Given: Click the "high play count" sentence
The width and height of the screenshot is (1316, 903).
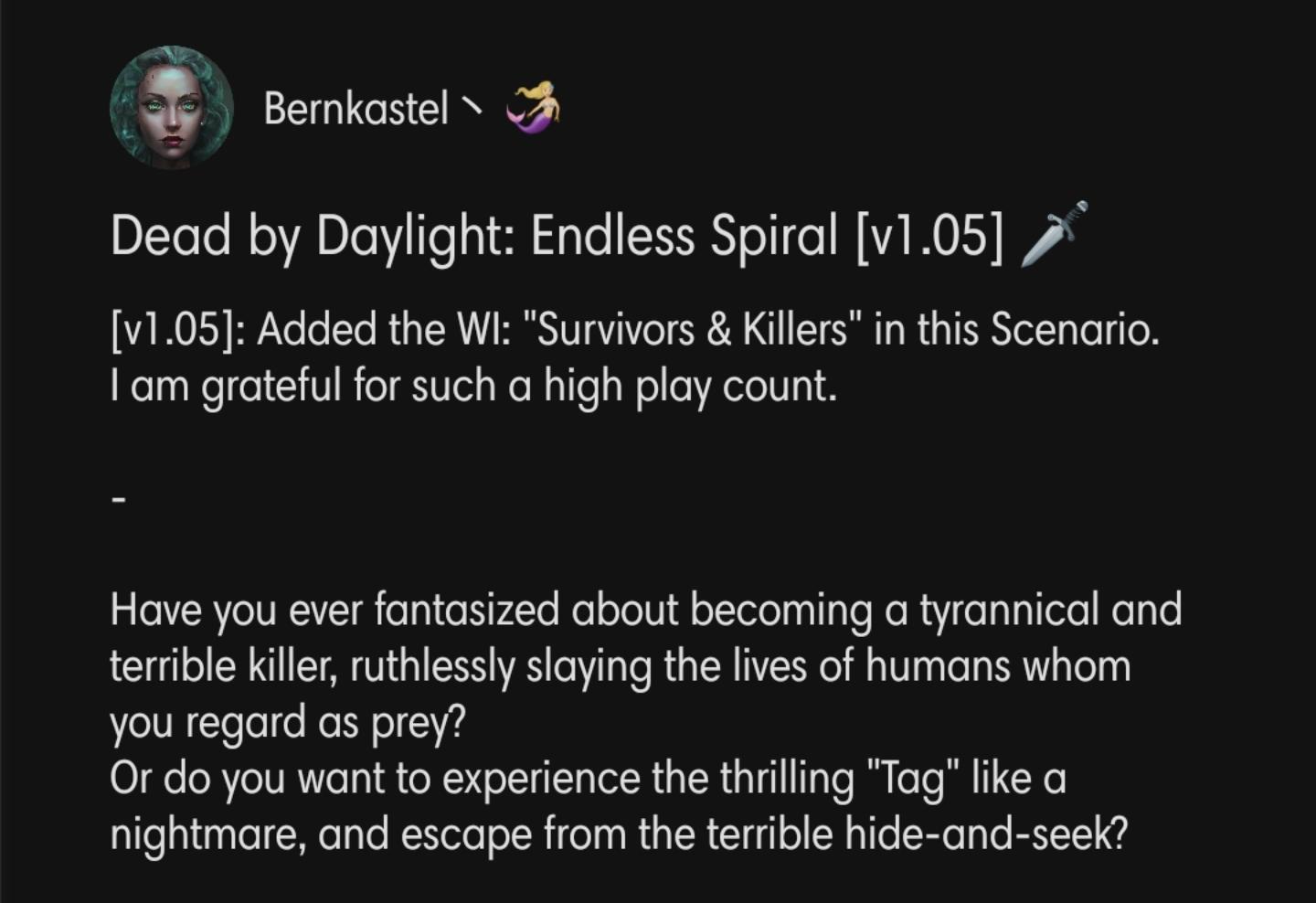Looking at the screenshot, I should (472, 387).
